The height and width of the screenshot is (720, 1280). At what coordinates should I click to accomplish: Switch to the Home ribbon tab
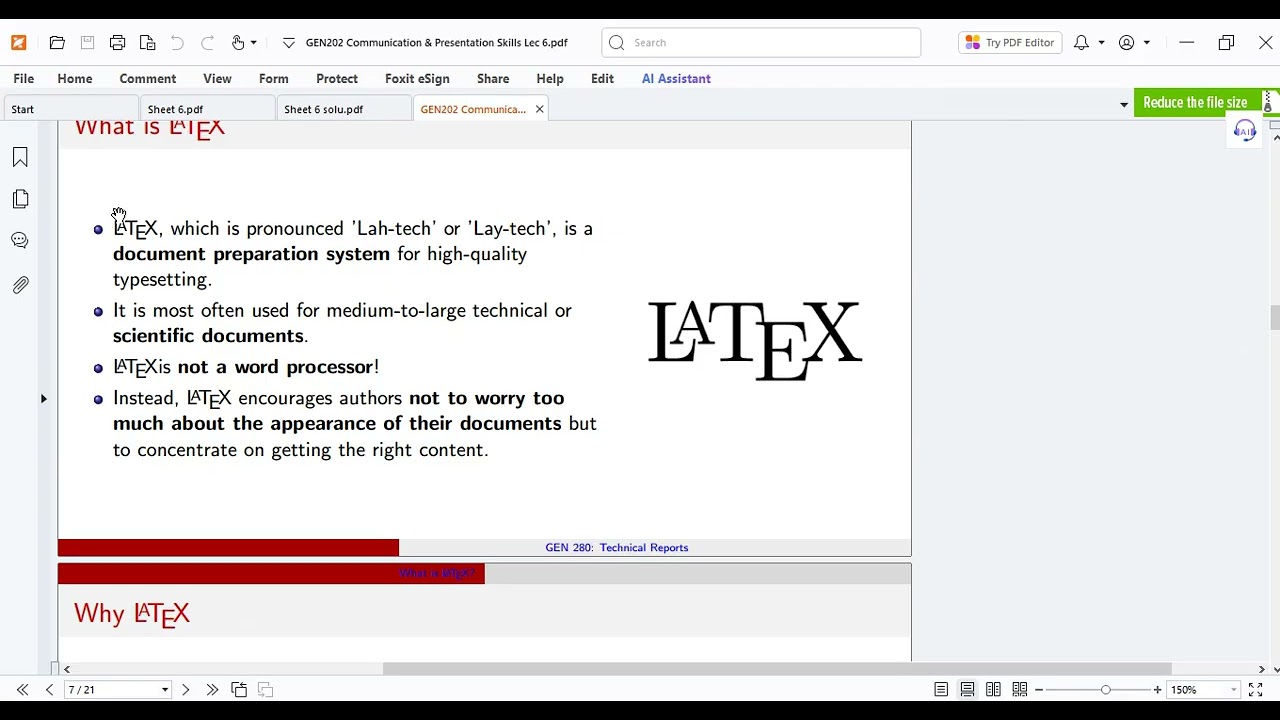pos(75,79)
